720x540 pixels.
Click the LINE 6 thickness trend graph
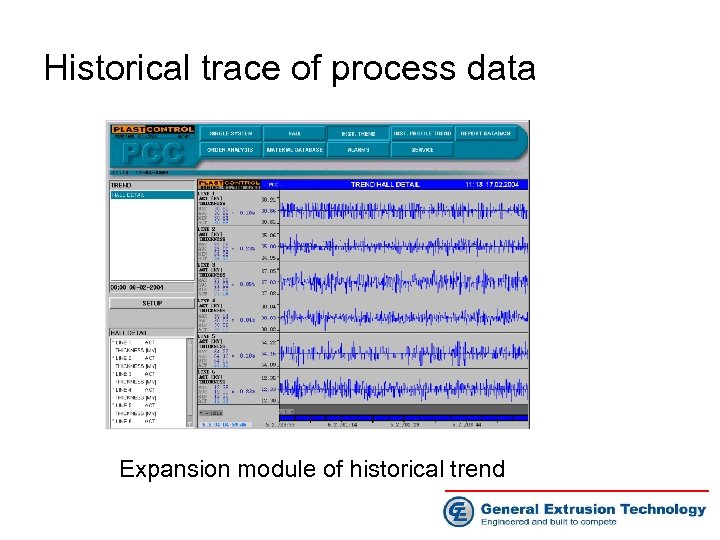[404, 388]
